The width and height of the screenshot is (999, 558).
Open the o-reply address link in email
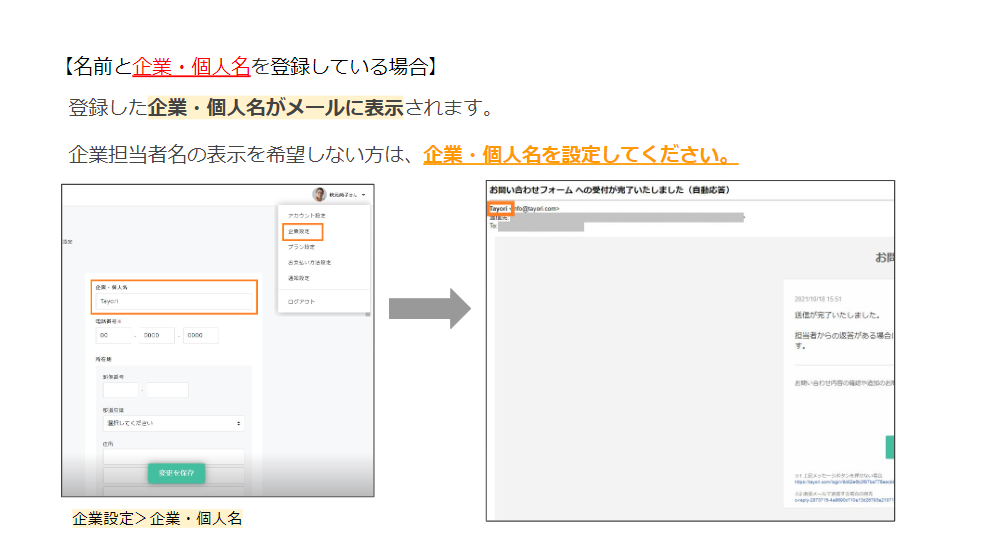pyautogui.click(x=844, y=500)
